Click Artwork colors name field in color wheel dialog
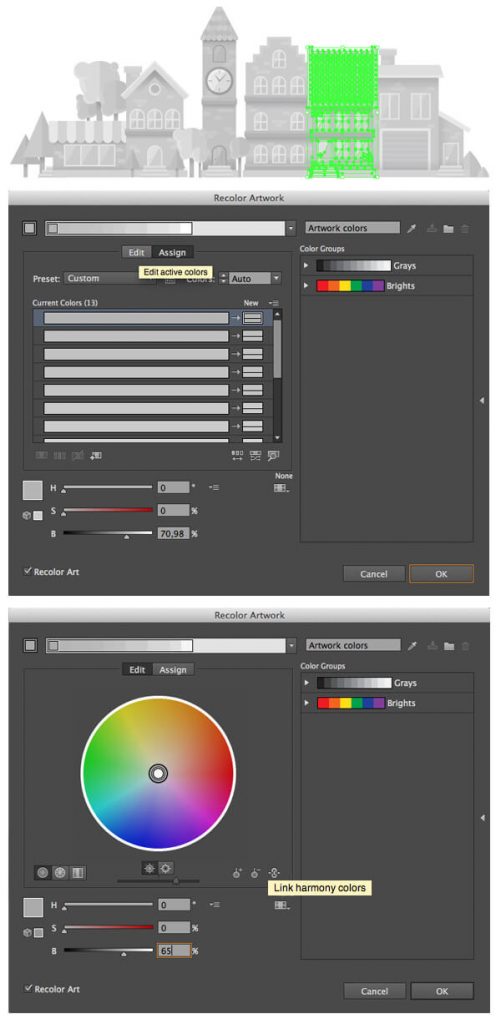This screenshot has width=501, height=1024. point(353,645)
